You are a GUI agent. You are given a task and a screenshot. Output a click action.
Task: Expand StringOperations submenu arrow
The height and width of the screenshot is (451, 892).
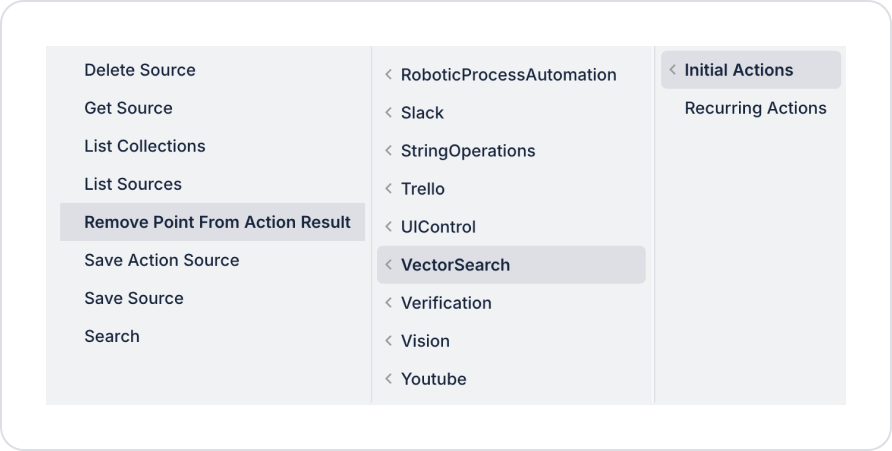tap(388, 151)
